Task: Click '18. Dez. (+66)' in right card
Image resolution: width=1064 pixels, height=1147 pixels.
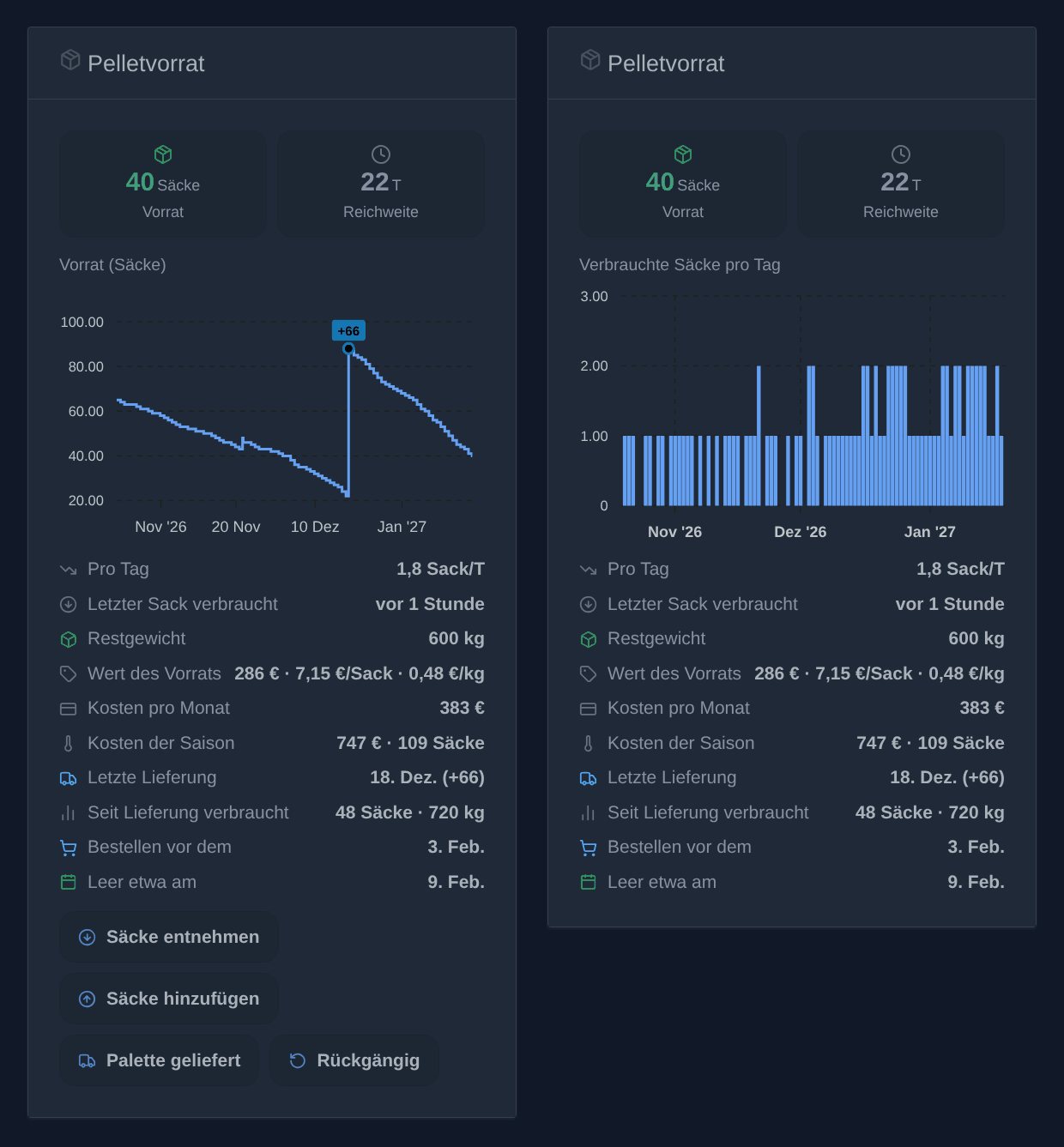Action: (947, 777)
